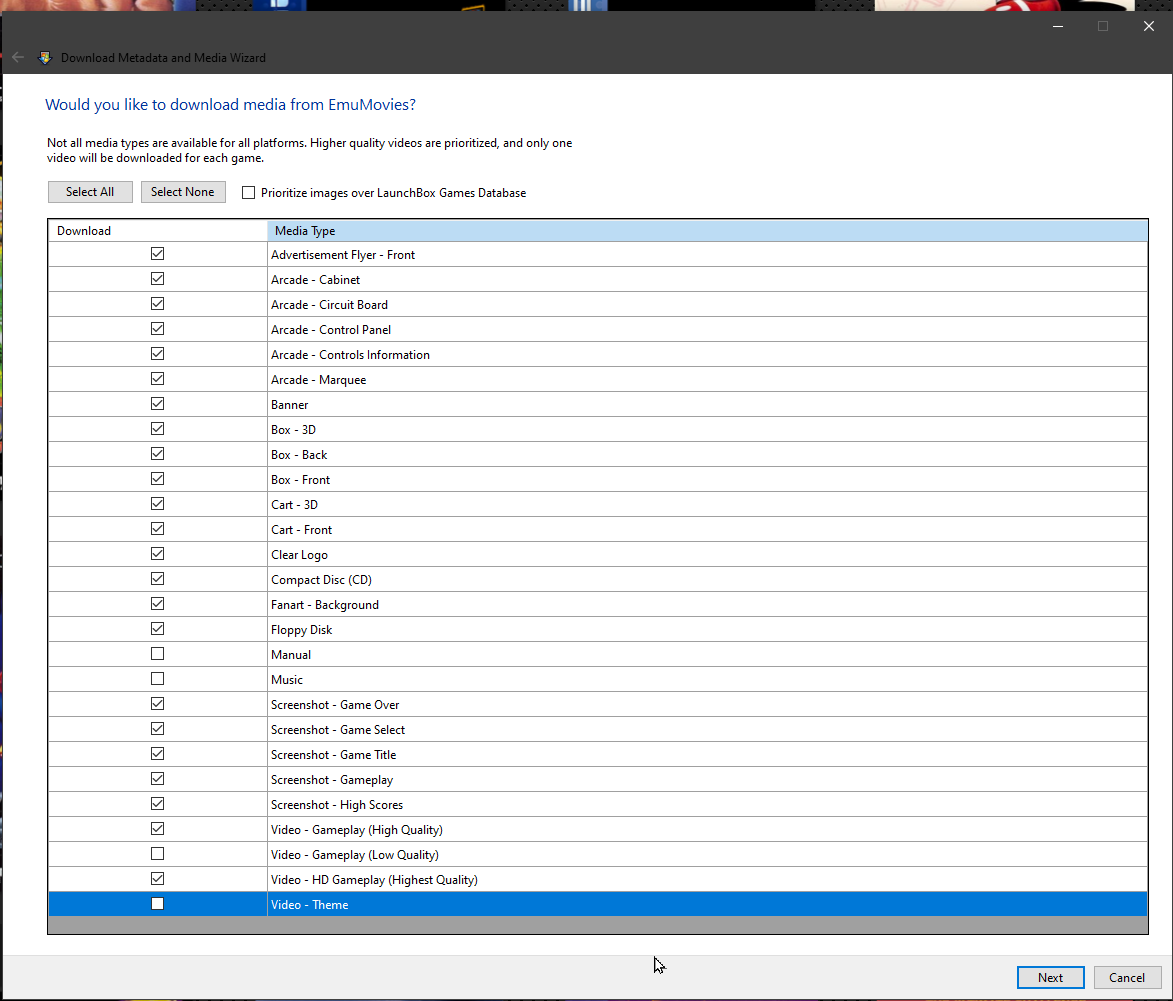Uncheck Box - 3D download
Screen dimensions: 1173x1001
pos(157,429)
